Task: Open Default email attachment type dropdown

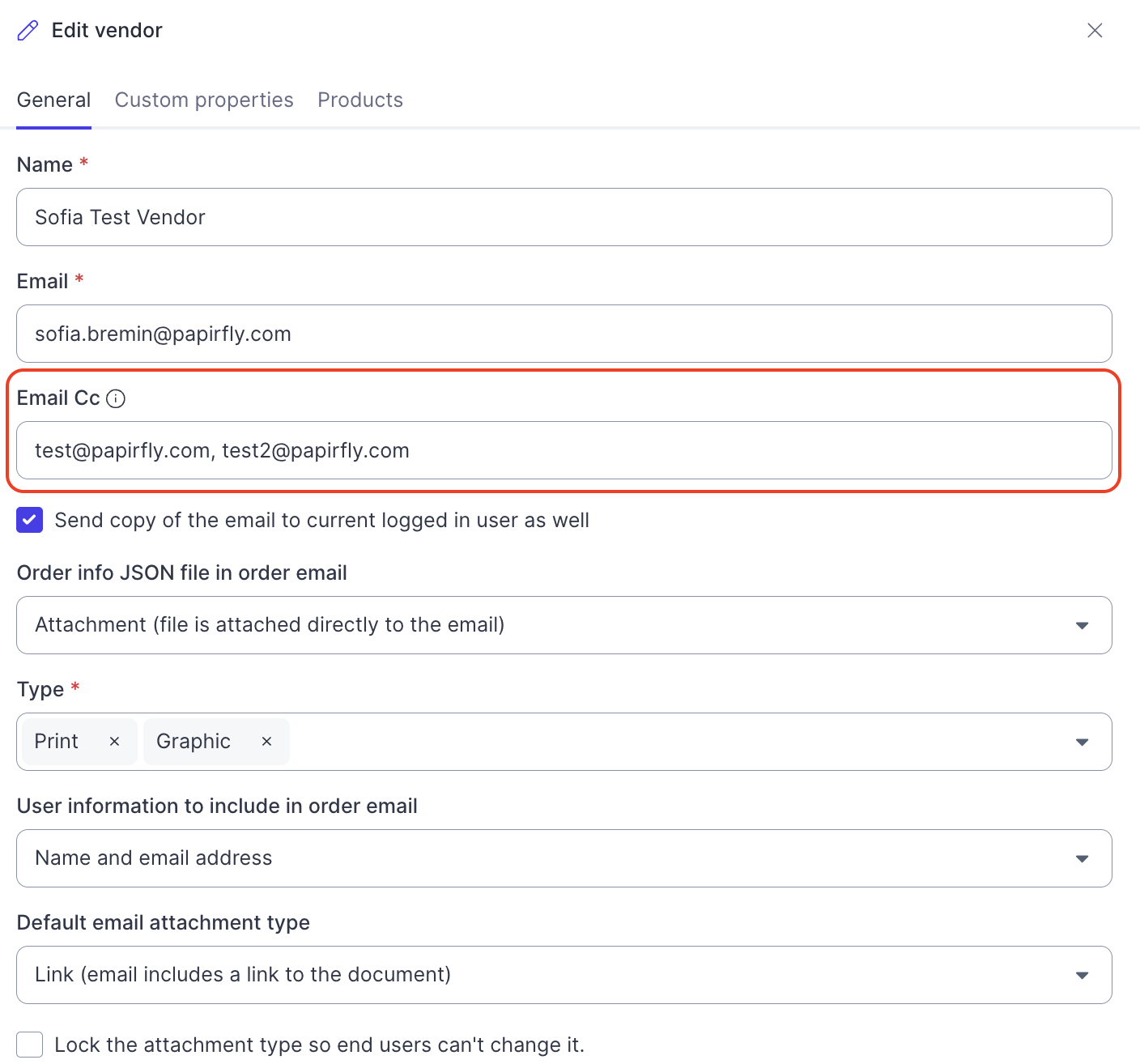Action: click(x=564, y=975)
